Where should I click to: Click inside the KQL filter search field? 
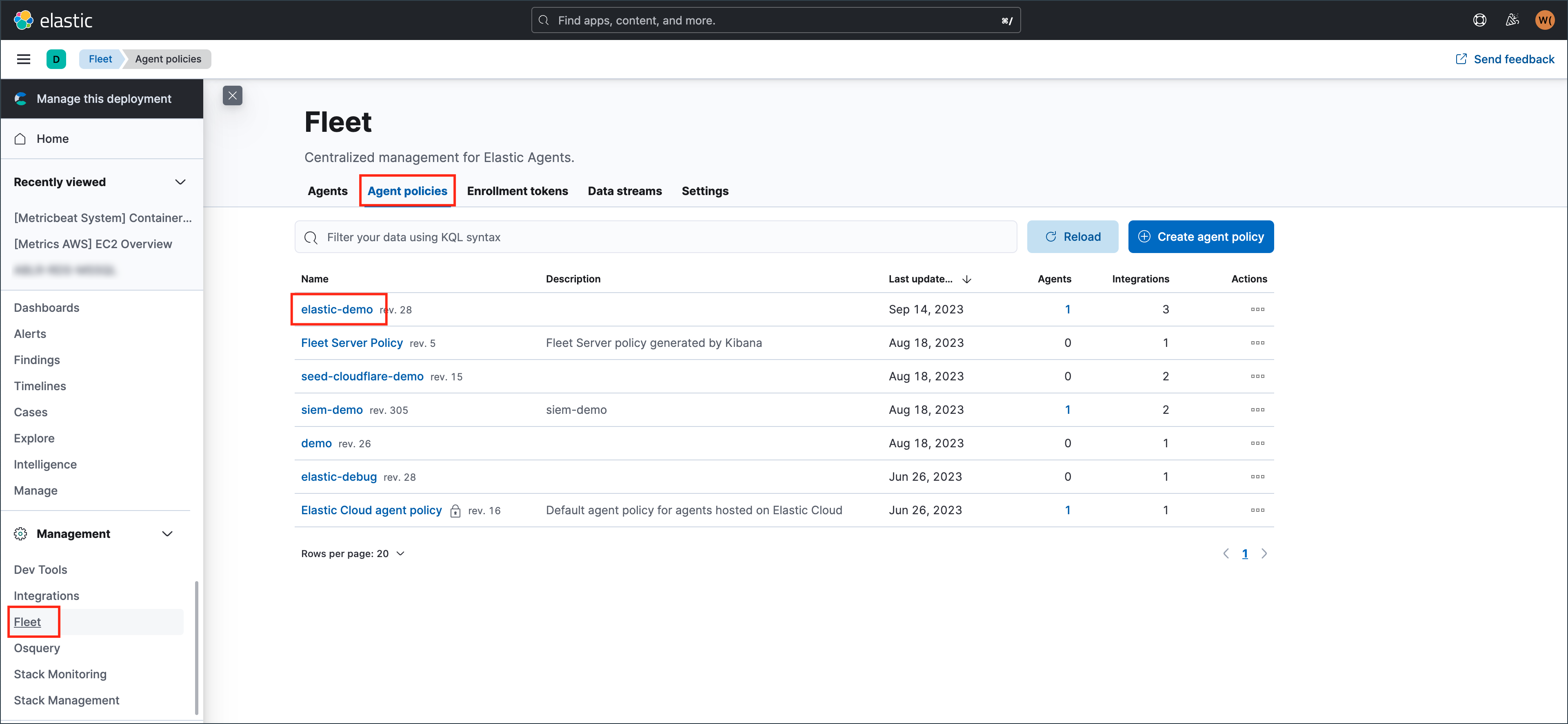pyautogui.click(x=609, y=237)
